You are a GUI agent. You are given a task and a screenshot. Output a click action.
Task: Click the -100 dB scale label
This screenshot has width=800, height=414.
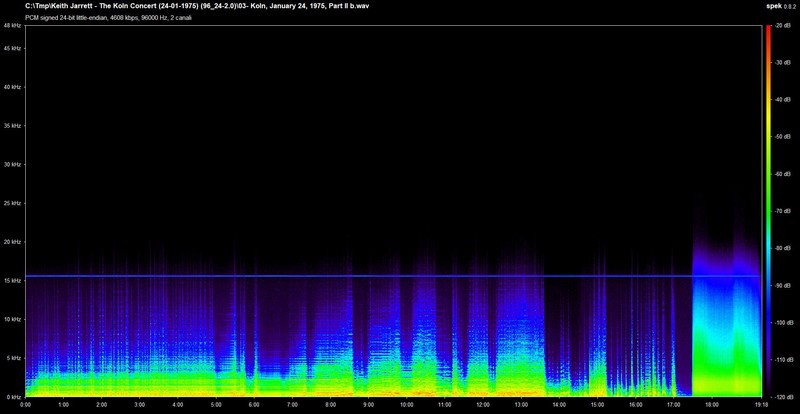coord(783,323)
